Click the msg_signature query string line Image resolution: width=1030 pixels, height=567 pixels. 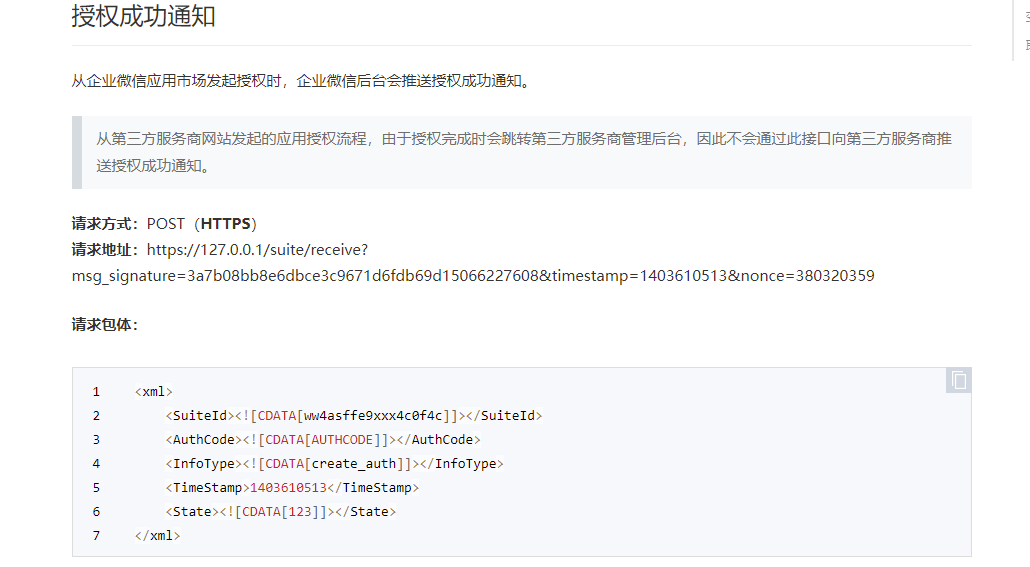pos(473,276)
